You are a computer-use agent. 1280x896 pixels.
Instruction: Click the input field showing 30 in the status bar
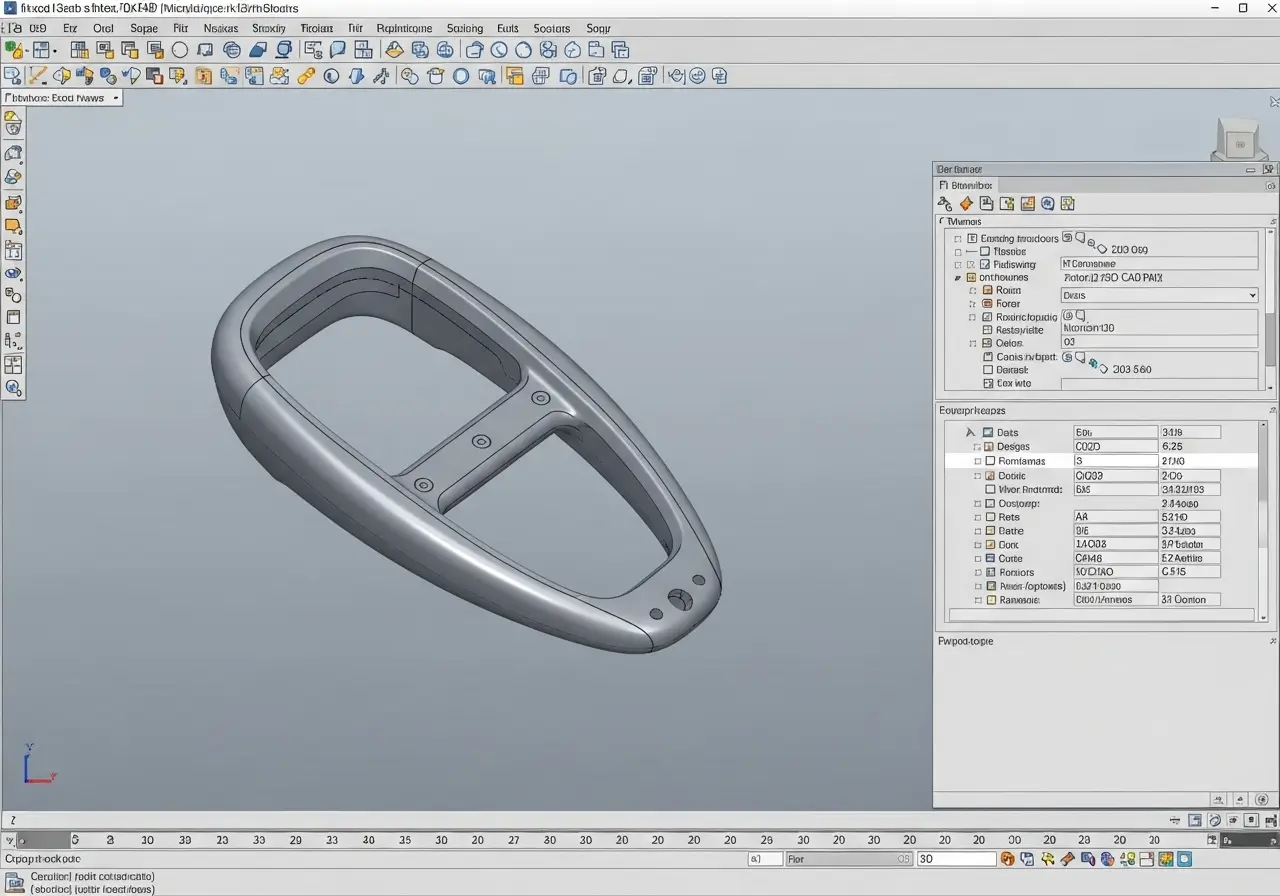point(955,859)
